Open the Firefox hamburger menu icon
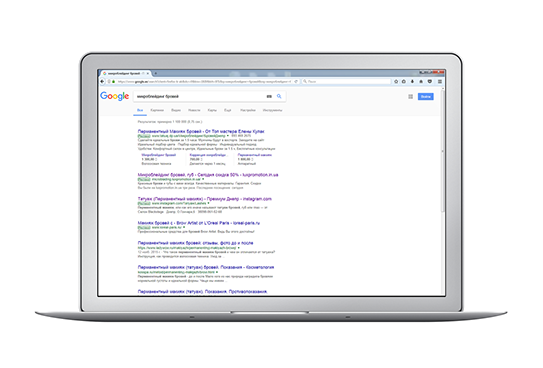The height and width of the screenshot is (368, 543). point(440,81)
